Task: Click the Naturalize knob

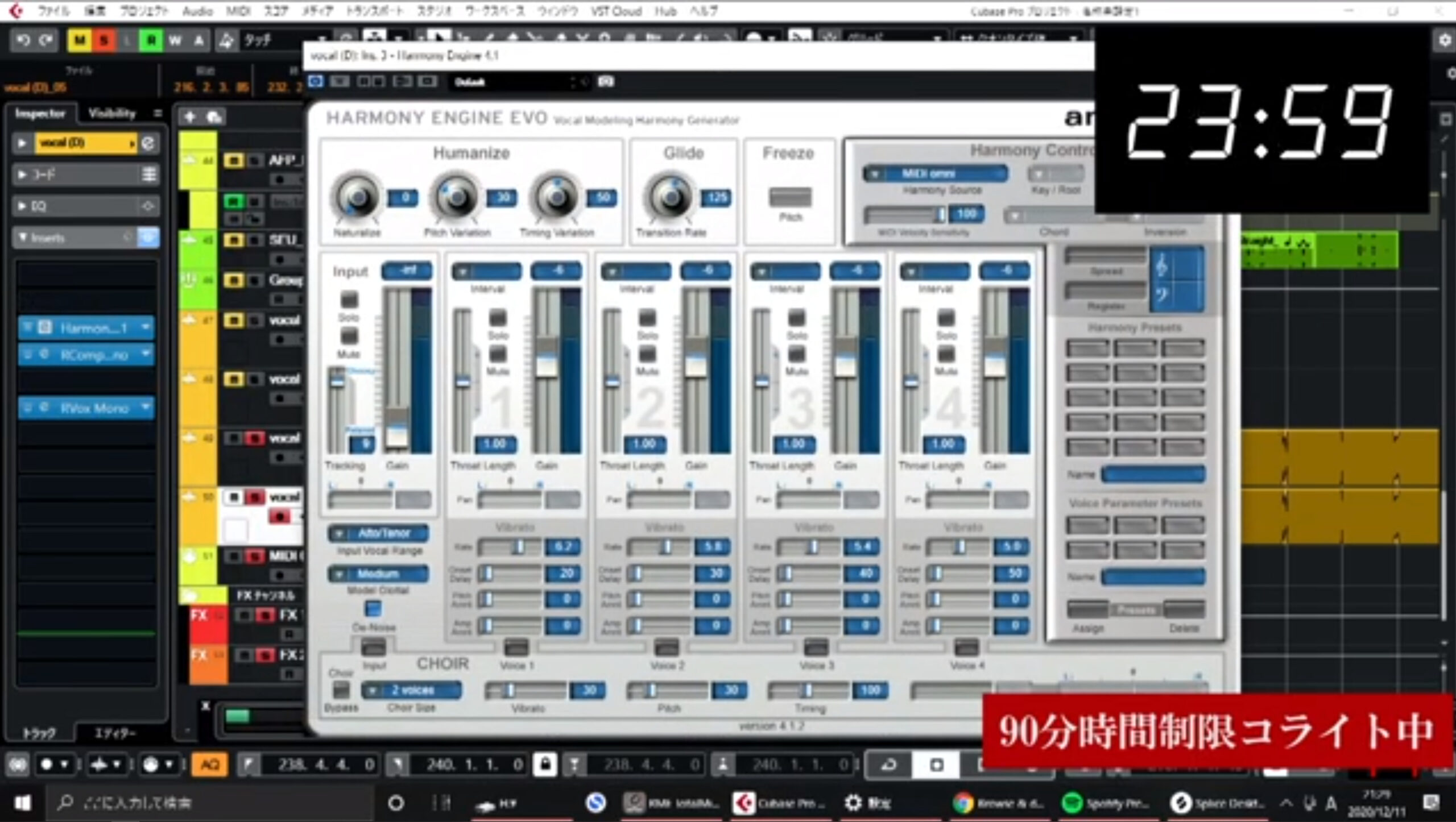Action: tap(357, 197)
